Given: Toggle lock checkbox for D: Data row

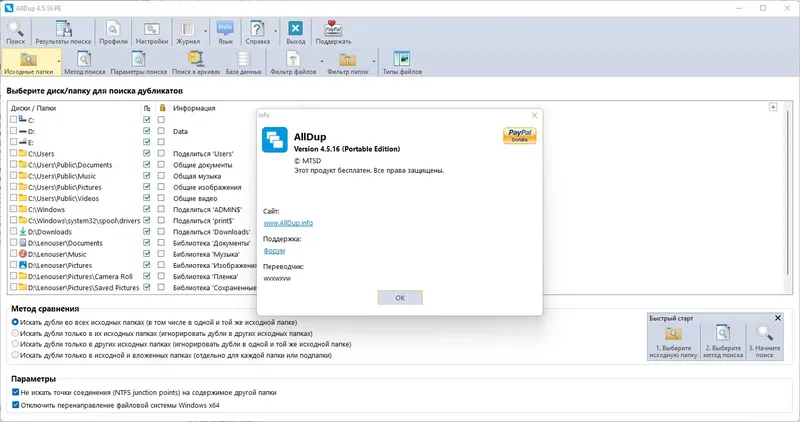Looking at the screenshot, I should 161,131.
